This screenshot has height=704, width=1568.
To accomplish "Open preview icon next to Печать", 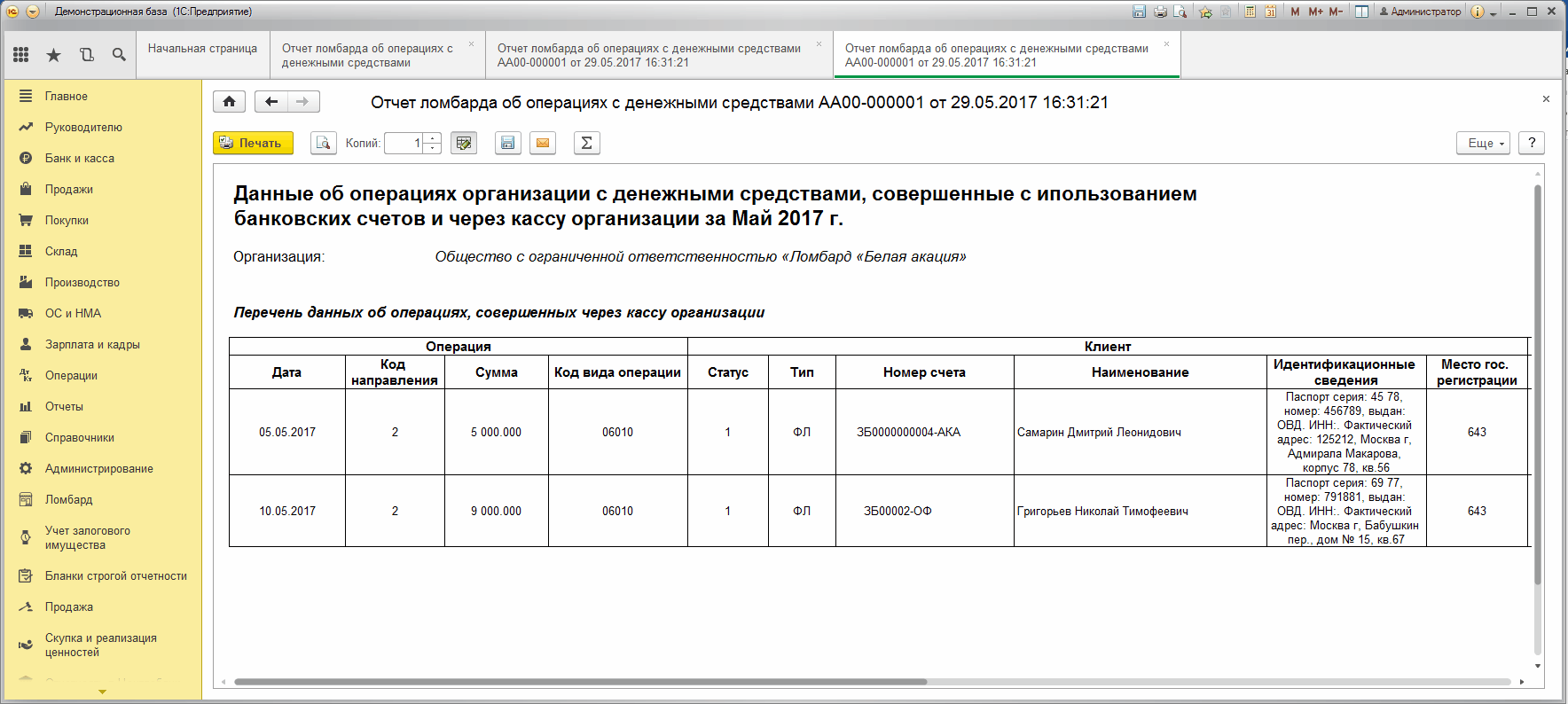I will pos(324,143).
